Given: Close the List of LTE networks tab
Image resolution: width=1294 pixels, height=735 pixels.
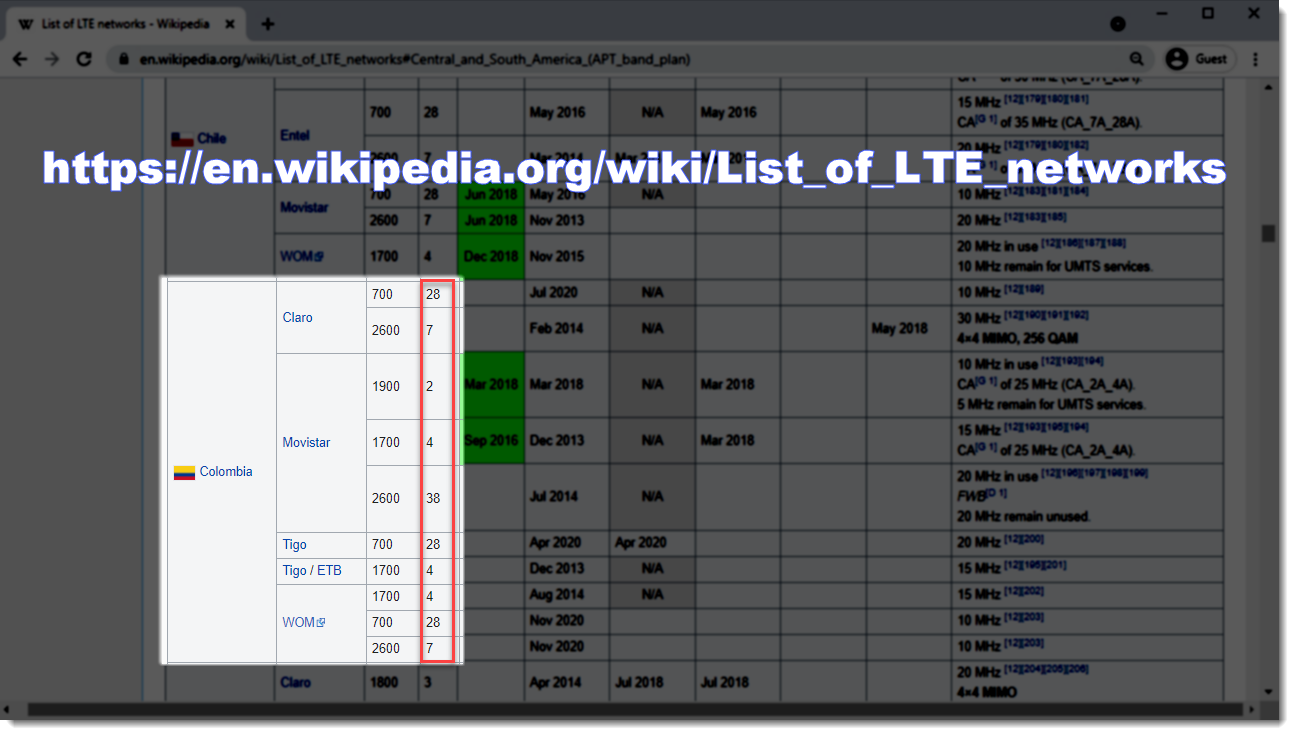Looking at the screenshot, I should 228,24.
